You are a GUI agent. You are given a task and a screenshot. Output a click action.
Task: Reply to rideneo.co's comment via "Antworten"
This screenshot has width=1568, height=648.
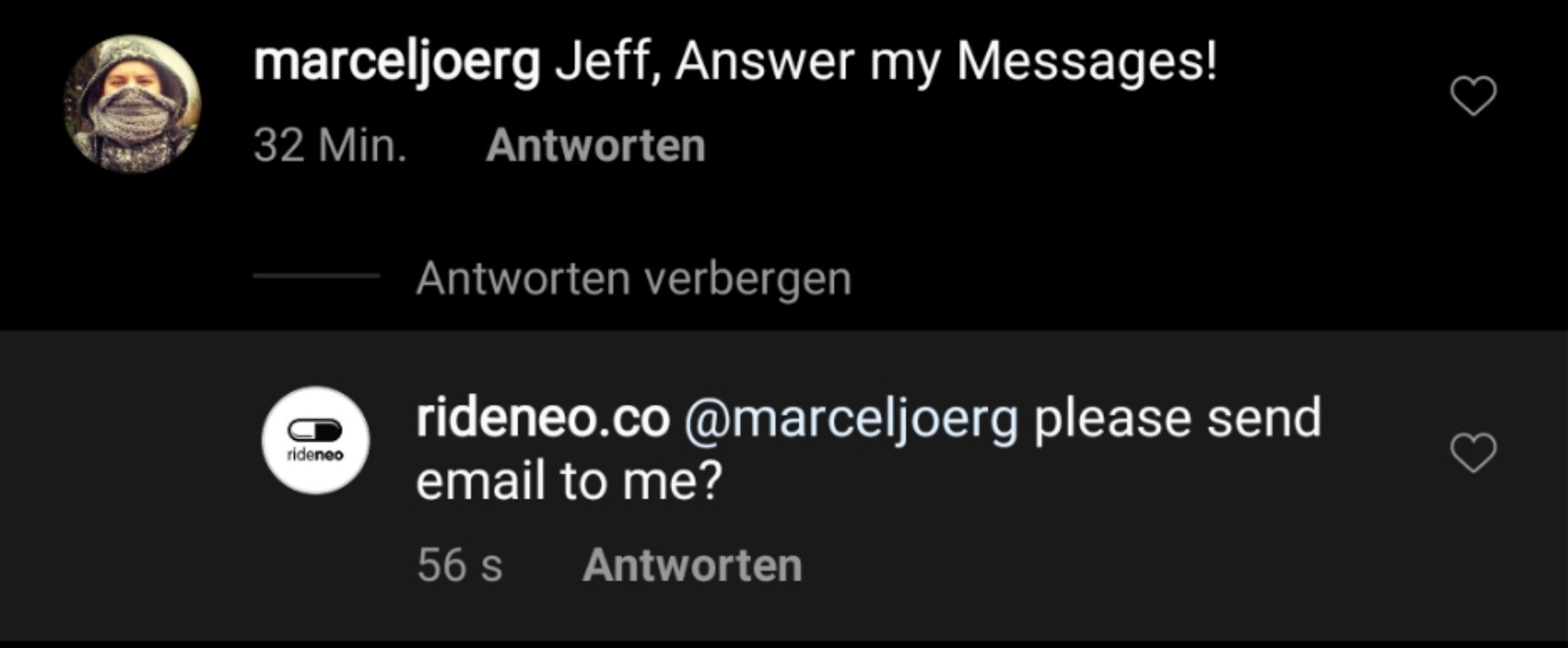[x=691, y=565]
